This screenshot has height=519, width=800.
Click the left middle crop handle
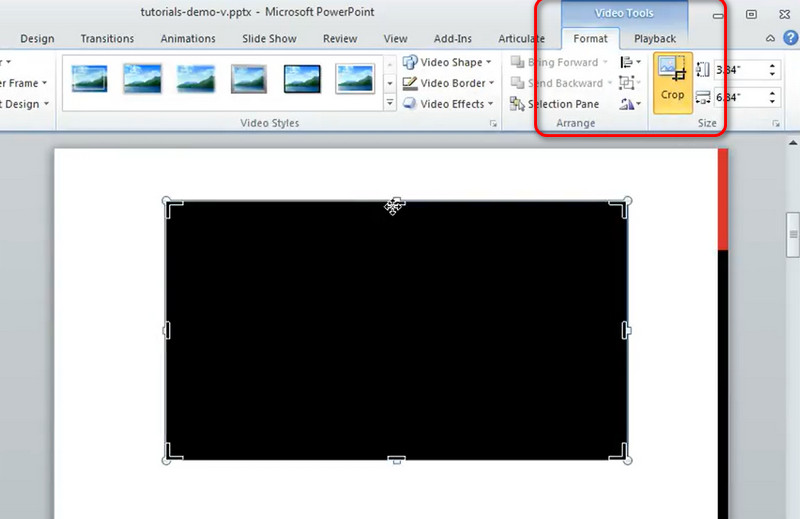(167, 330)
